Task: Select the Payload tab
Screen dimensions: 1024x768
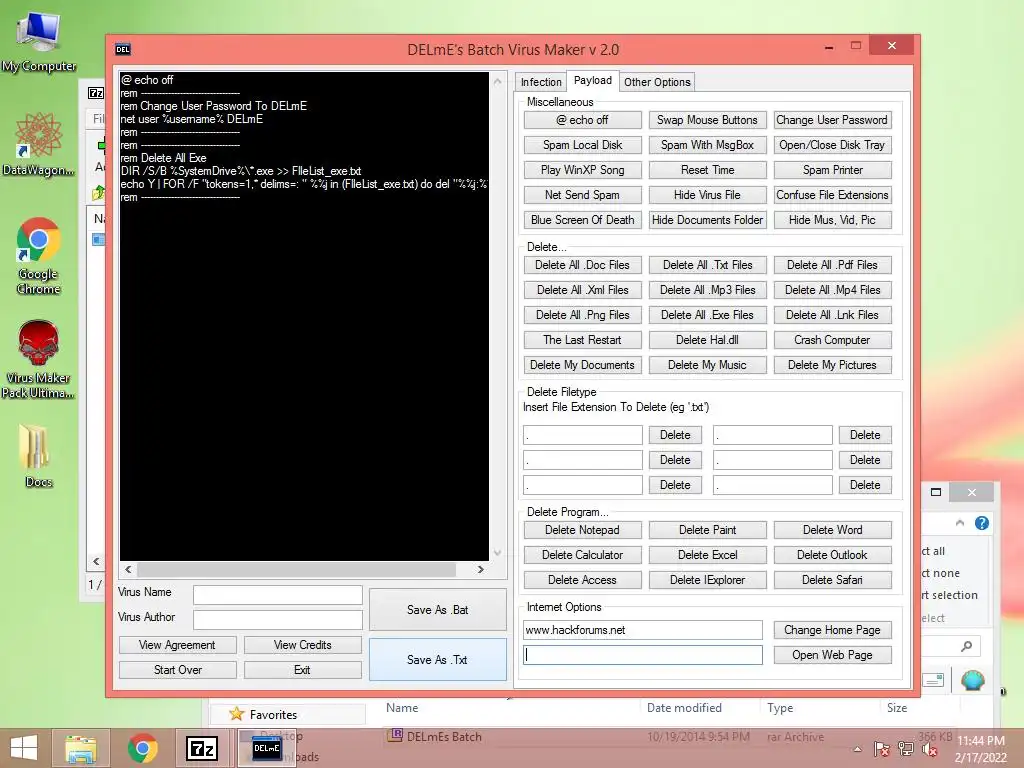Action: tap(593, 80)
